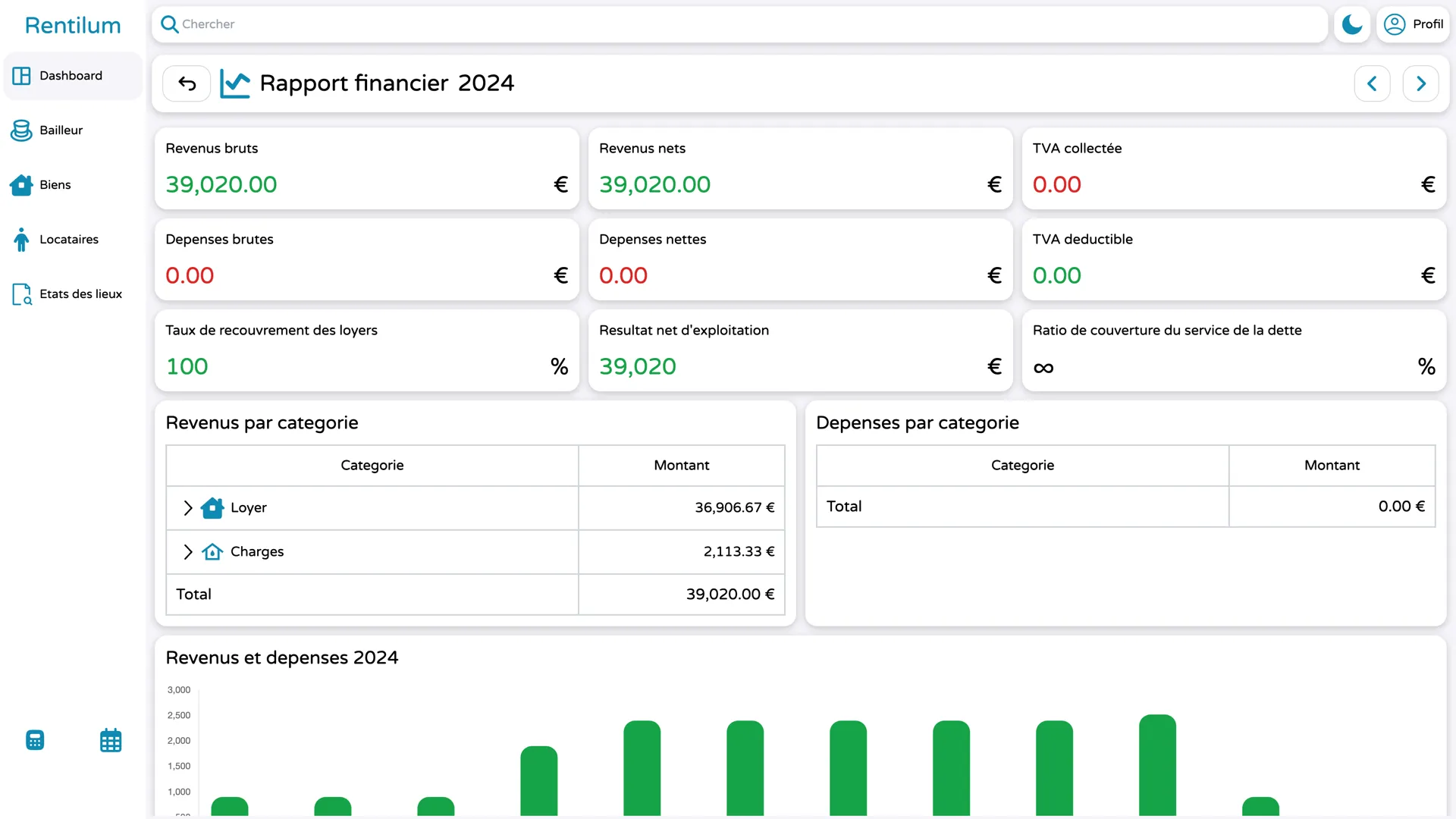Click the TVA deductible label

[x=1082, y=240]
